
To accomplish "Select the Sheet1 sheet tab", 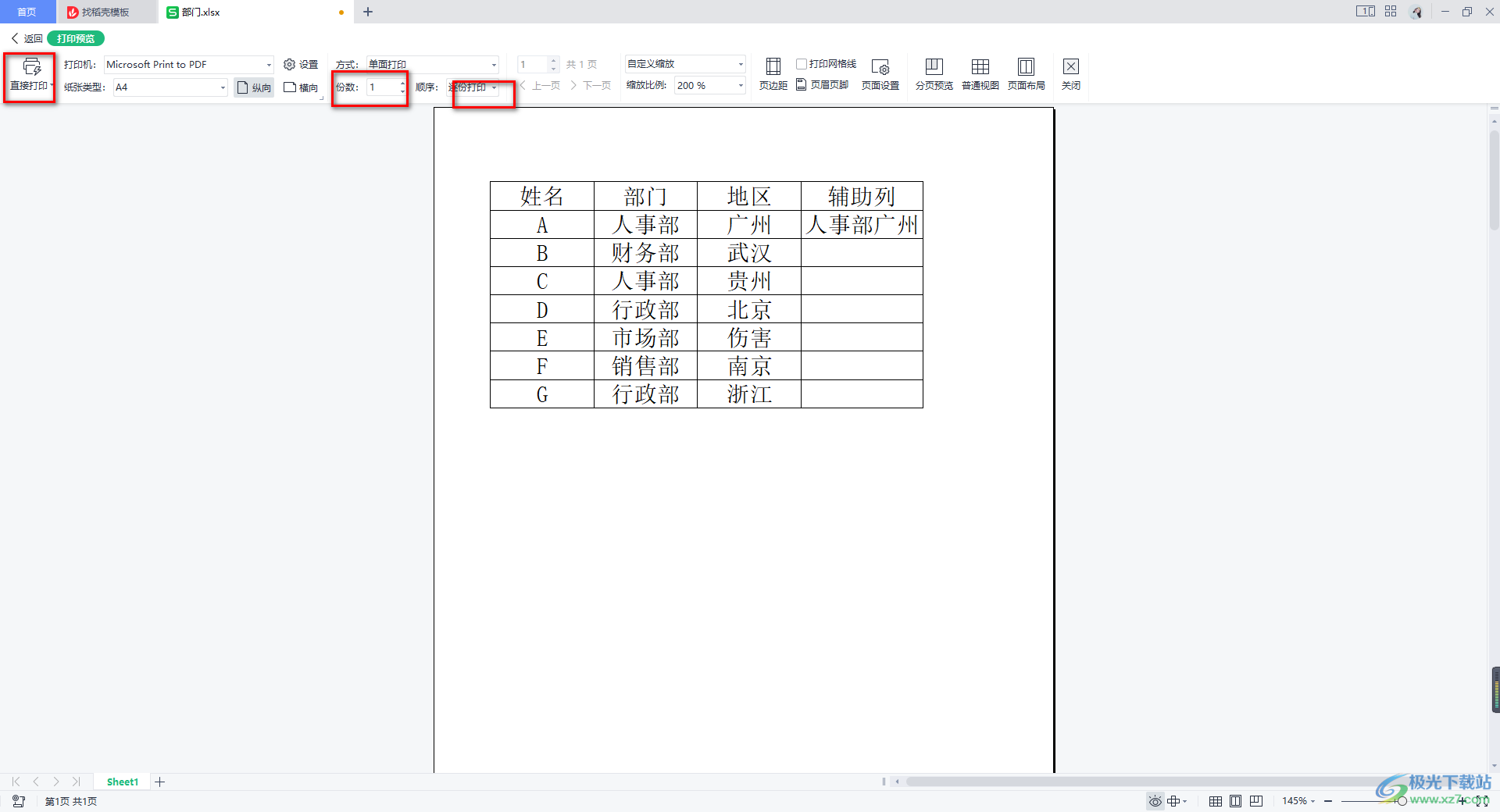I will 123,782.
